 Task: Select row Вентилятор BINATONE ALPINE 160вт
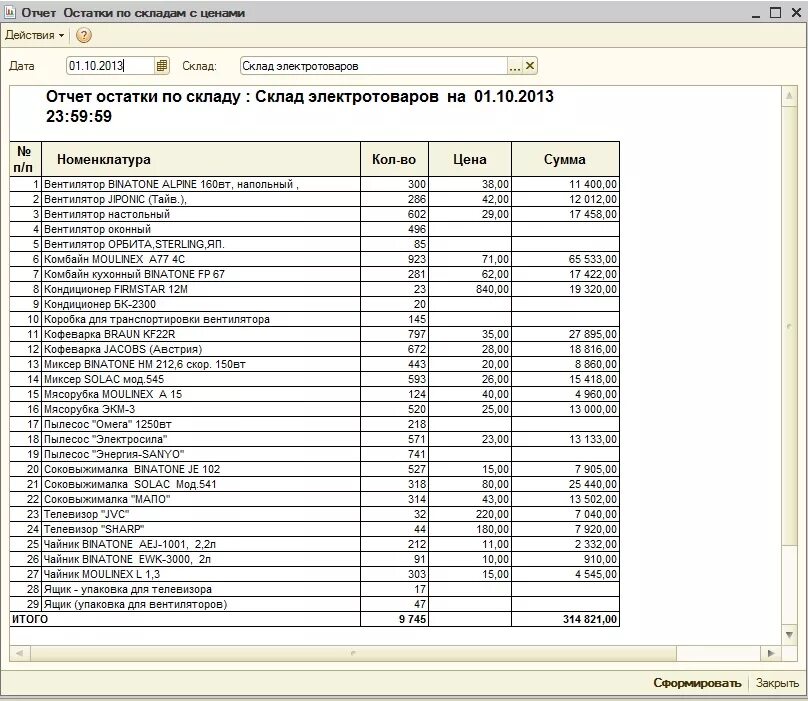[314, 184]
